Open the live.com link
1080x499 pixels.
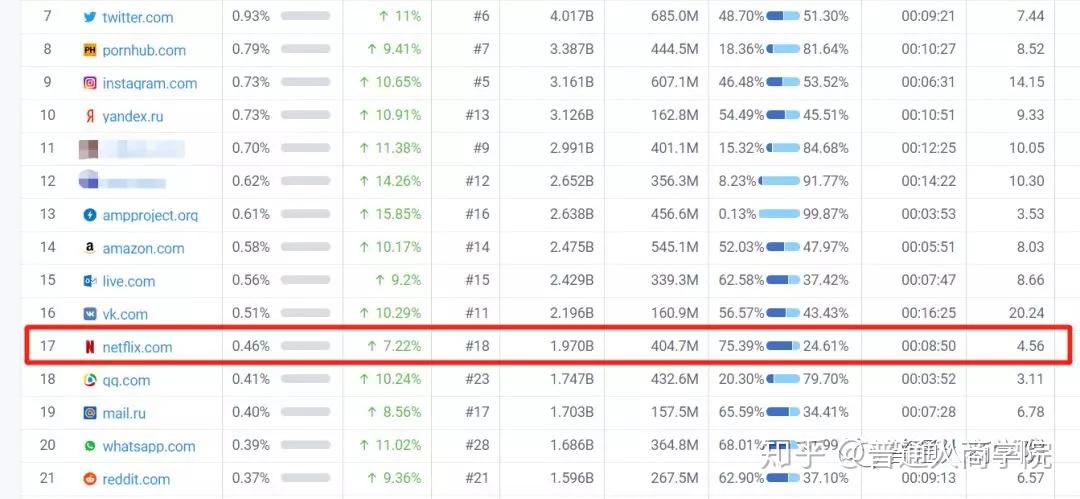coord(129,281)
